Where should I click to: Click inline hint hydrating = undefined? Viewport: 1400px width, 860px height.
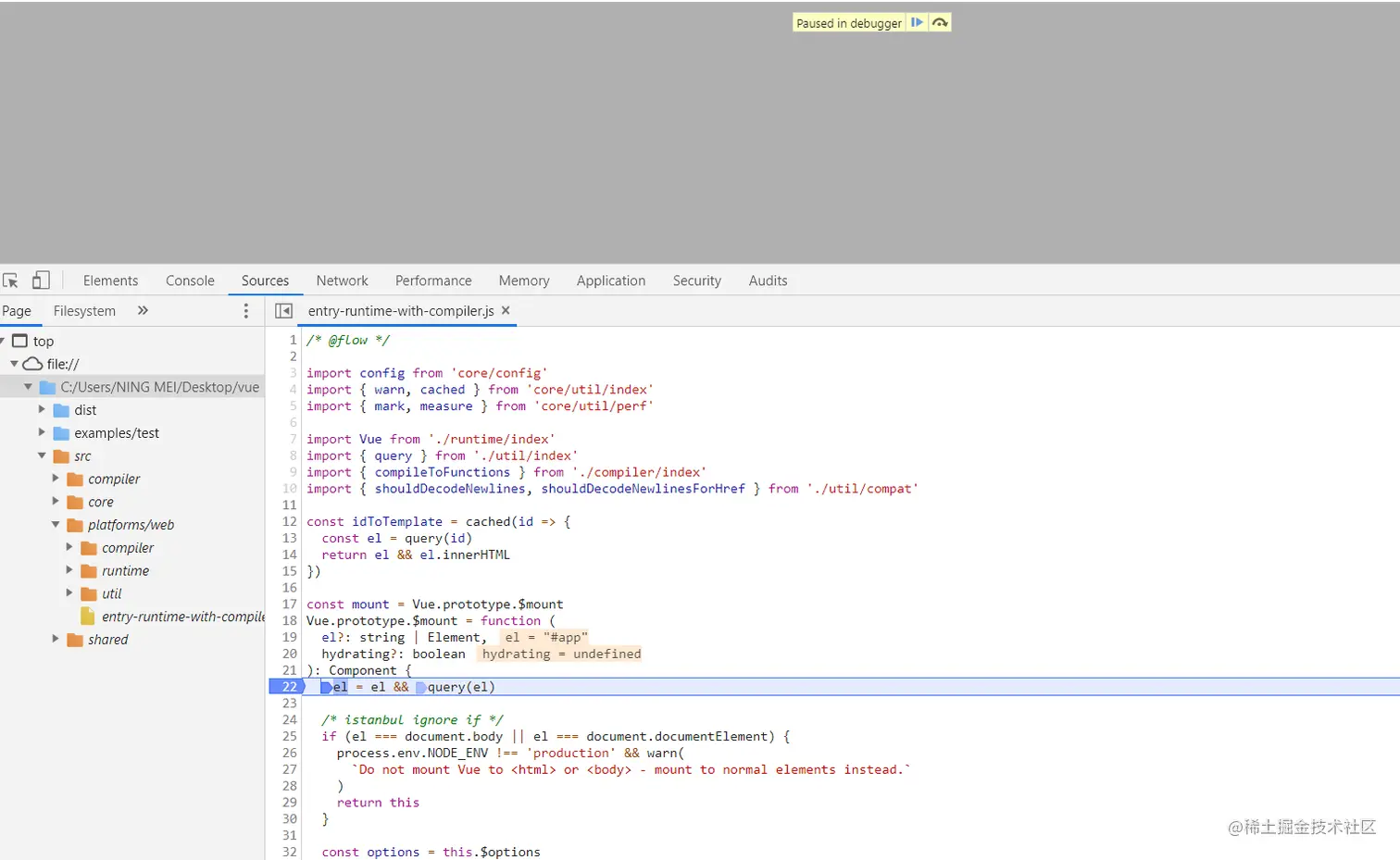pyautogui.click(x=561, y=654)
